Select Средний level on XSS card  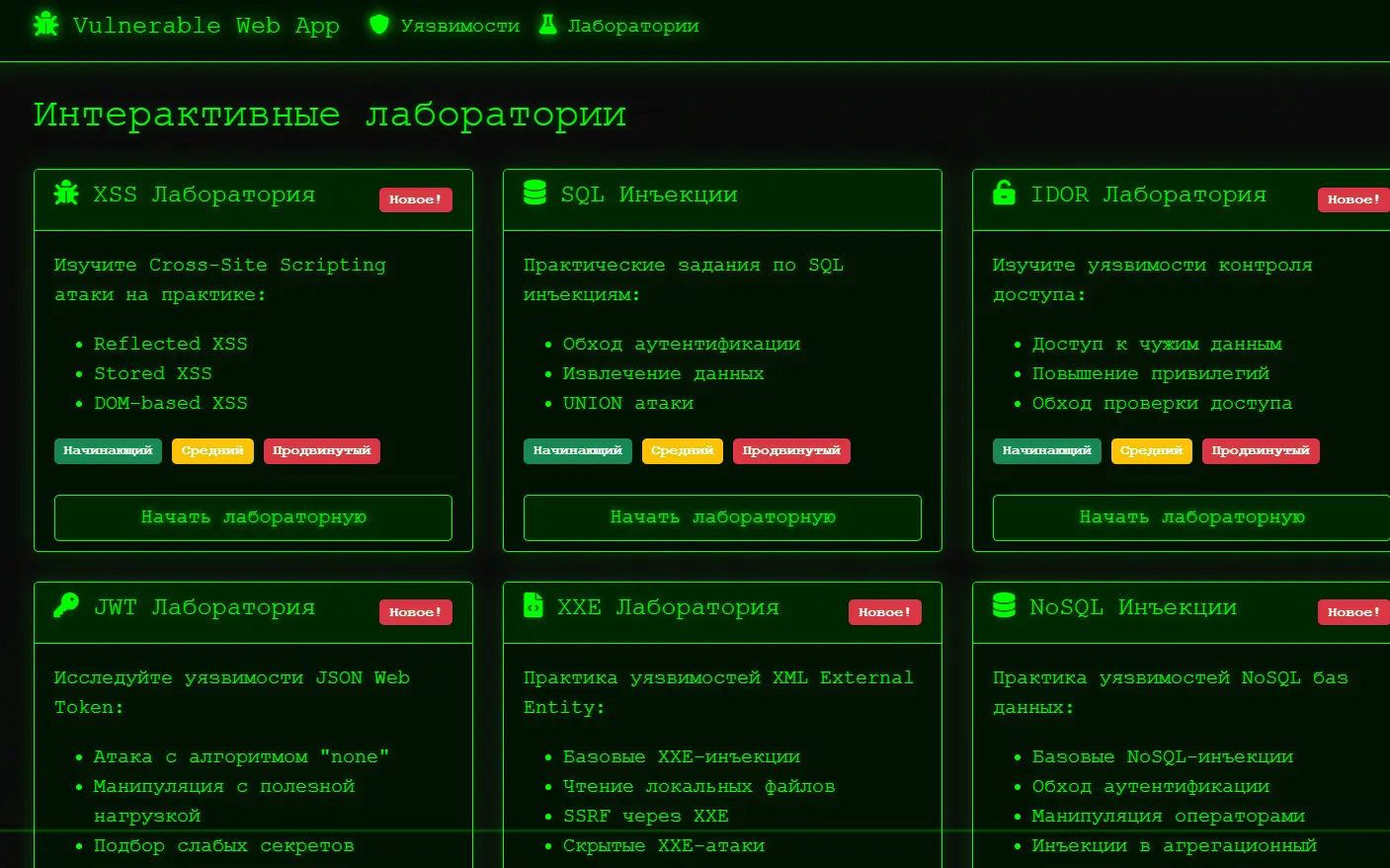point(212,451)
